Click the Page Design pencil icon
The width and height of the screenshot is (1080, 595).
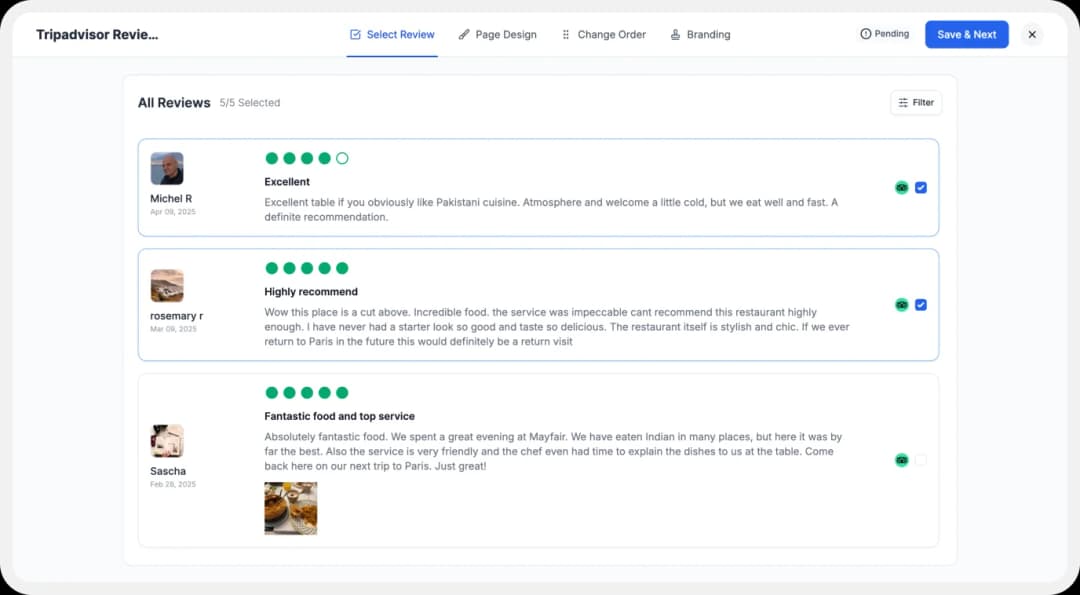464,34
